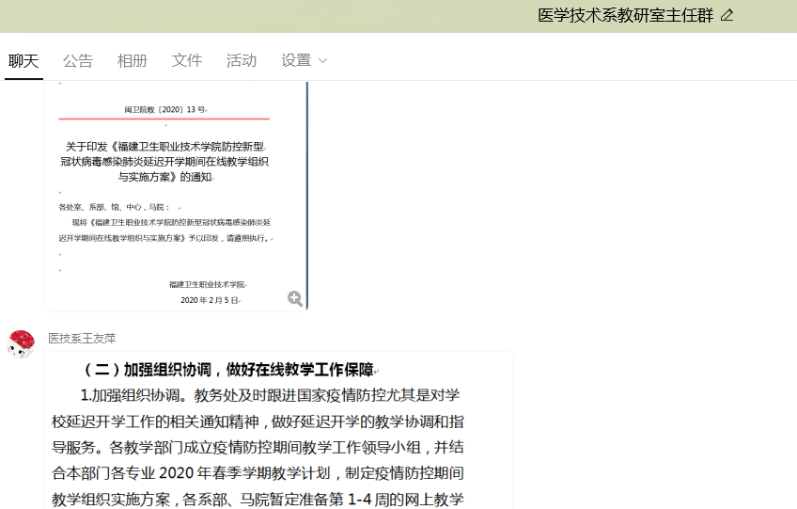Open image message headed （二）加强组织协调
The height and width of the screenshot is (509, 797).
point(229,369)
